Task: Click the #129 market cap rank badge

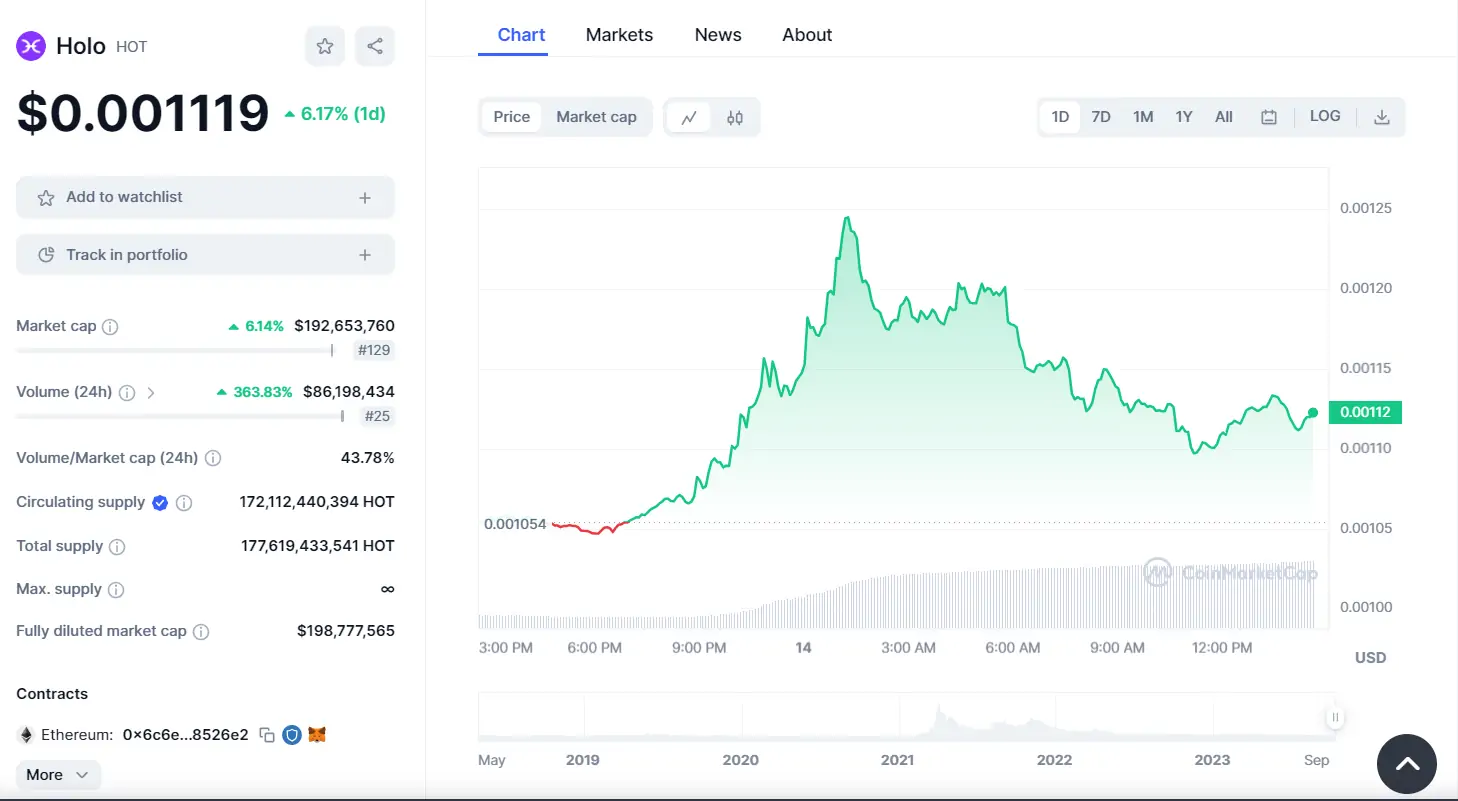Action: tap(375, 350)
